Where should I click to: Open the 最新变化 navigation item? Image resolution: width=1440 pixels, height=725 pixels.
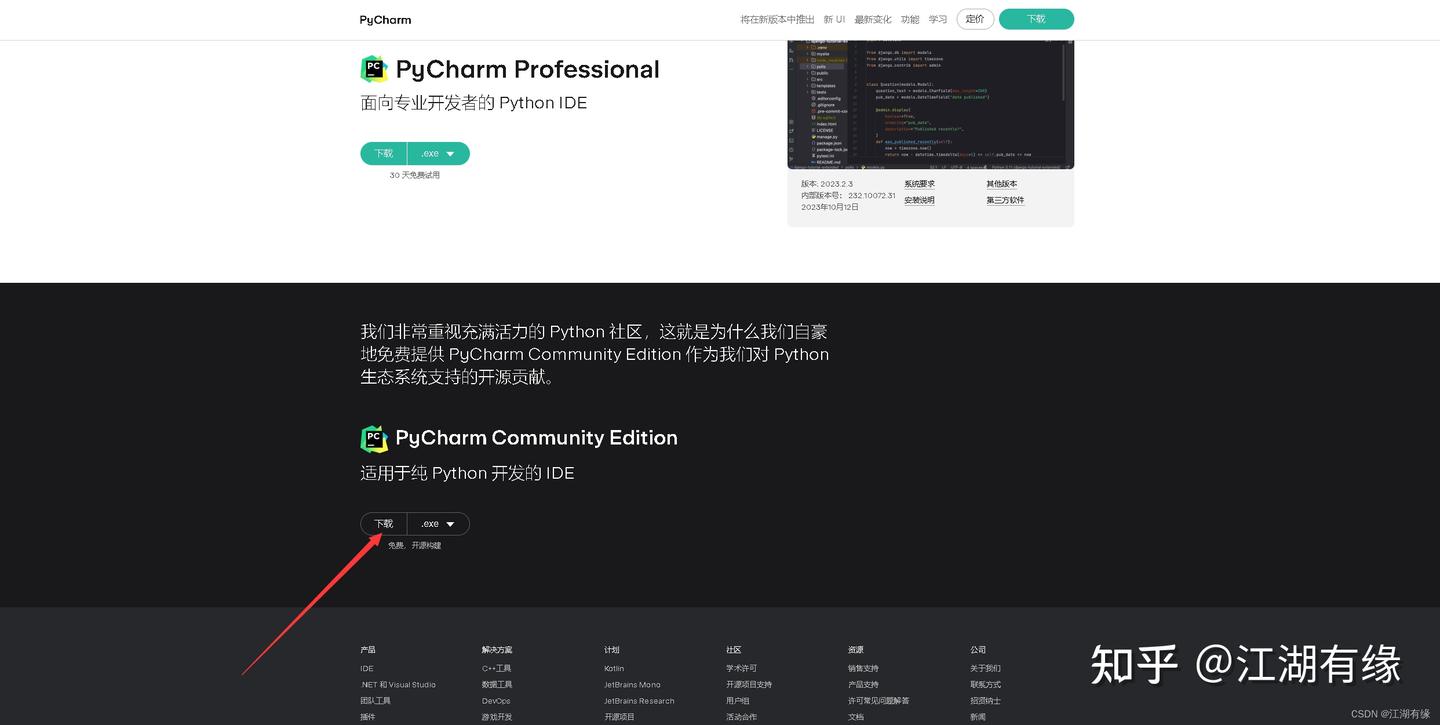[874, 19]
